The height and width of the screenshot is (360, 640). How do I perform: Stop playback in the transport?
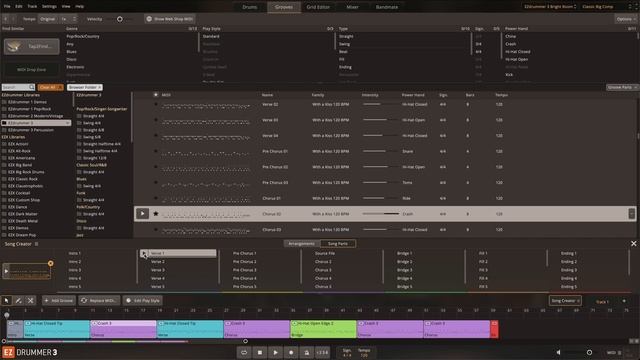tap(260, 352)
